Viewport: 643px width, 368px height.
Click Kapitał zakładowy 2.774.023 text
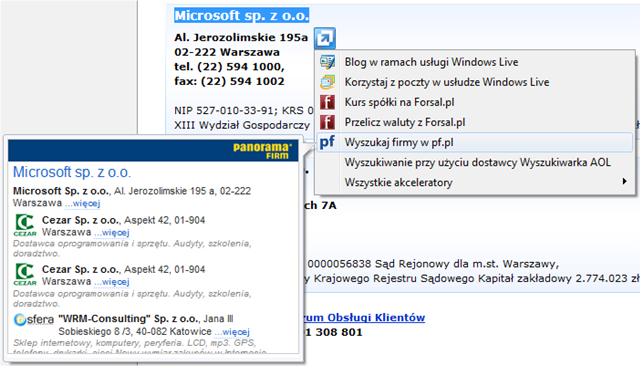(559, 279)
